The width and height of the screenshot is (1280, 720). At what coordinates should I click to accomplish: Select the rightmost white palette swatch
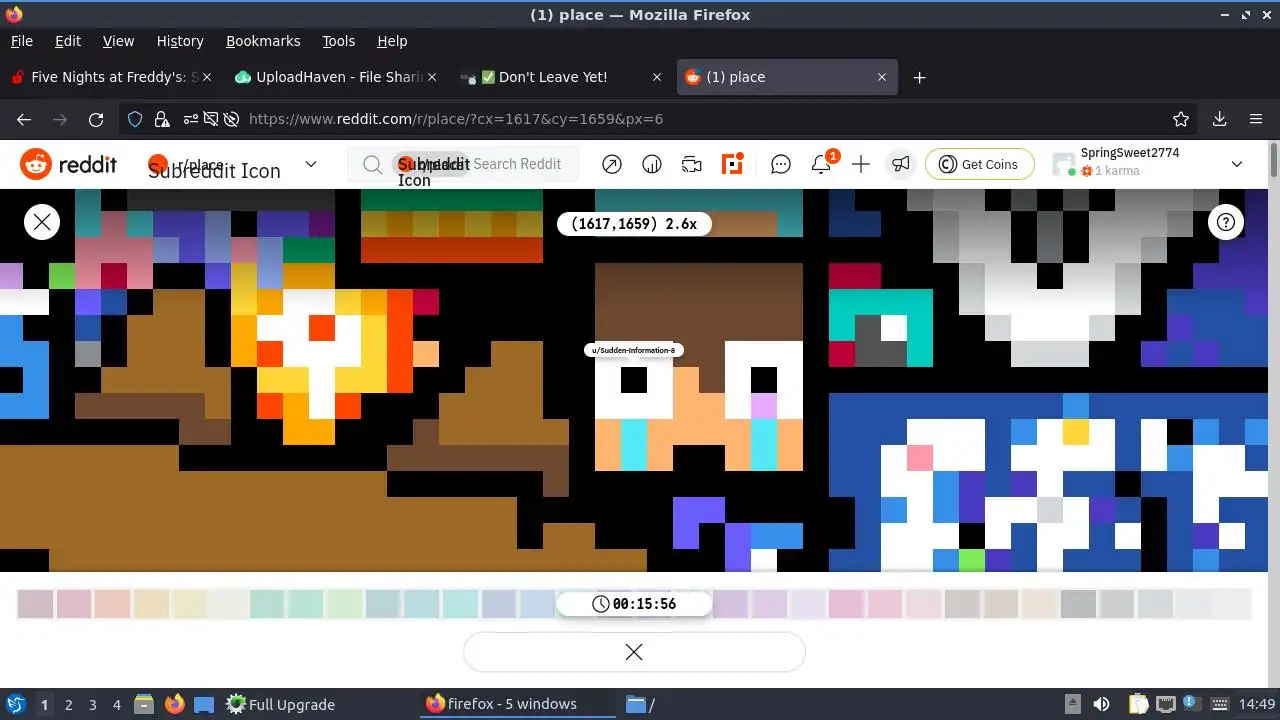click(1233, 604)
